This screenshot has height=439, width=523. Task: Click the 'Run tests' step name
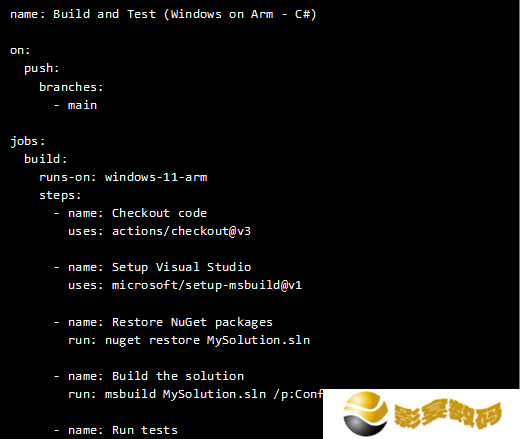point(144,430)
